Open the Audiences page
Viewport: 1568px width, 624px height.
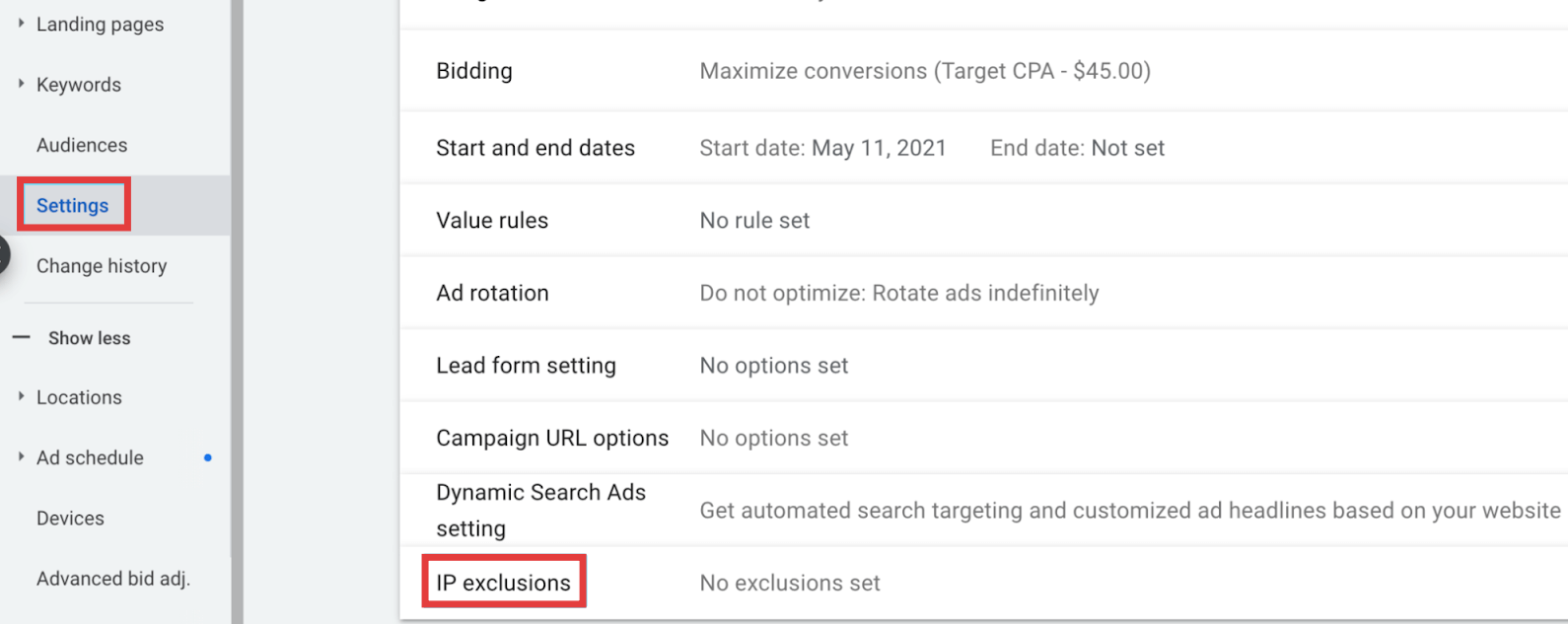[x=82, y=145]
